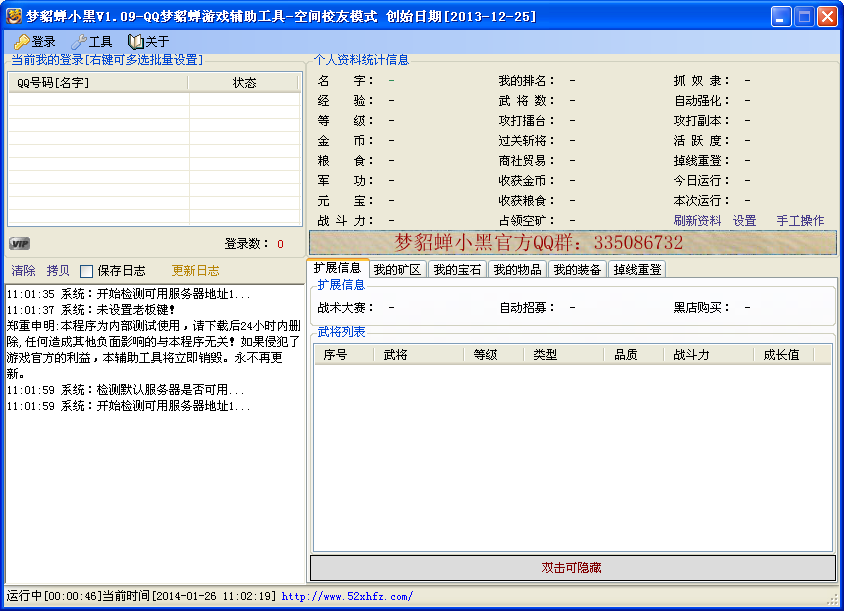Click the 手工操作 link
844x611 pixels.
800,221
